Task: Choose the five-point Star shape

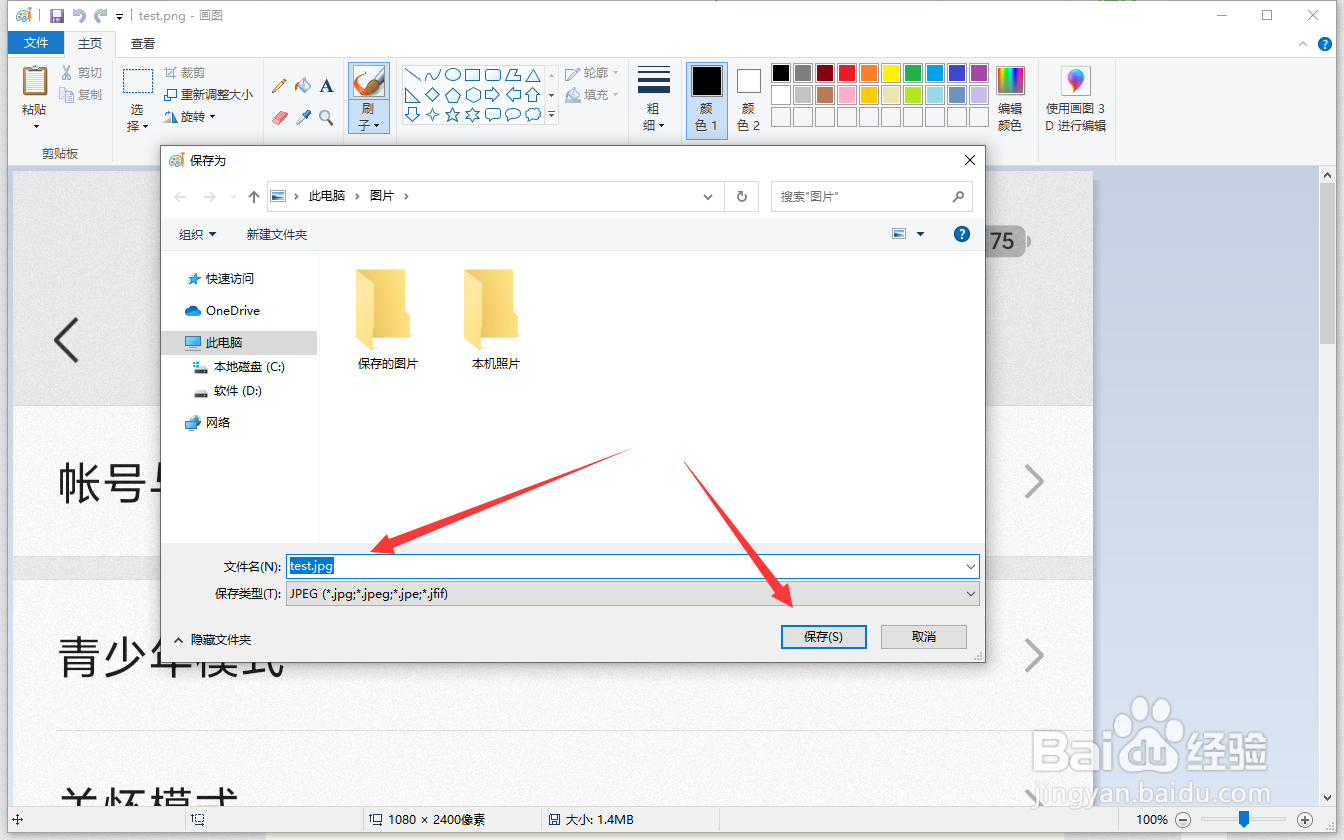Action: [x=452, y=115]
